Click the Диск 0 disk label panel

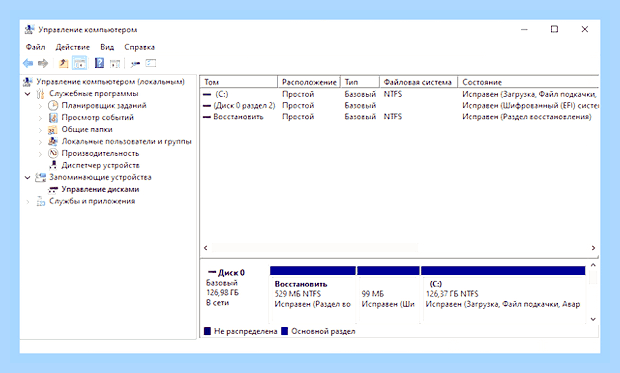236,294
